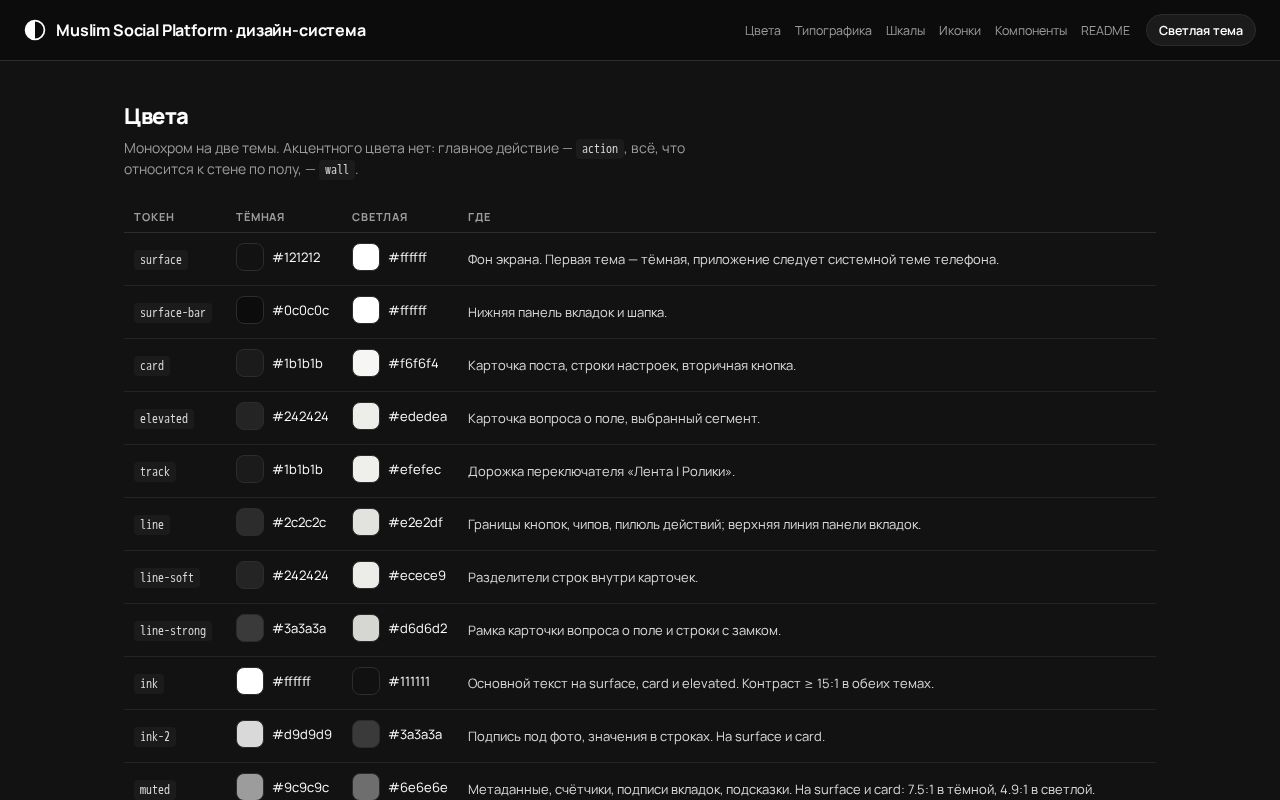Pick the light card swatch #f6f6f4
This screenshot has height=800, width=1280.
click(x=366, y=363)
